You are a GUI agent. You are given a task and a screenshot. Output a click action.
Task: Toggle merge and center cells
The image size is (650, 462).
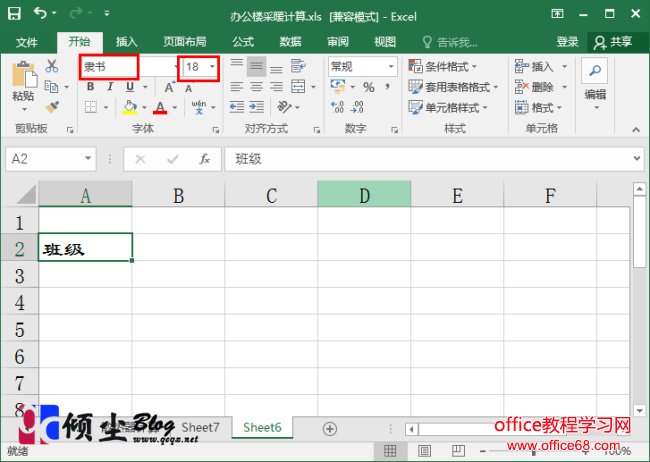298,87
